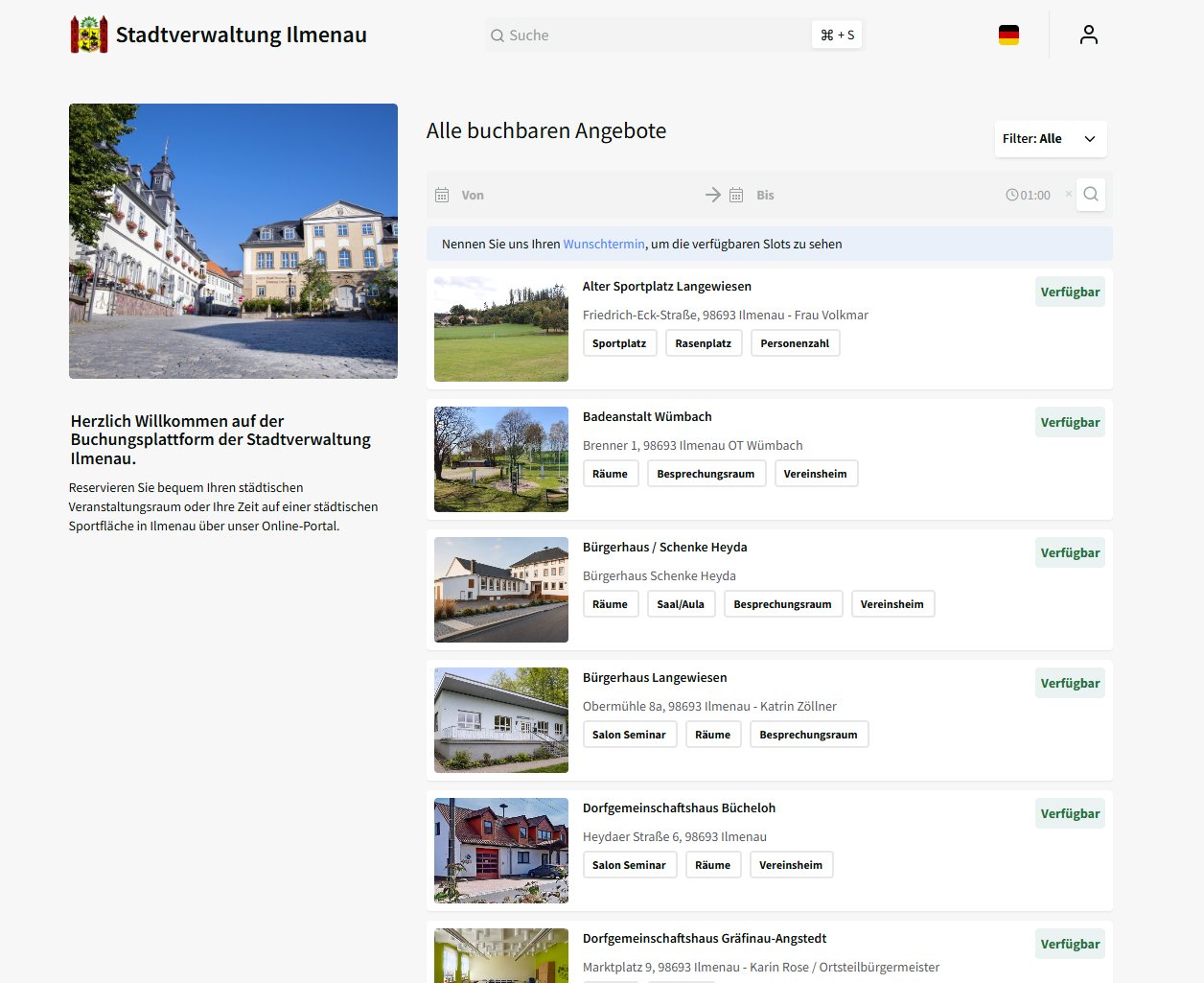Select Vereinsheim tag under Dorfgemeinschaftshaus Bücheloh

791,865
